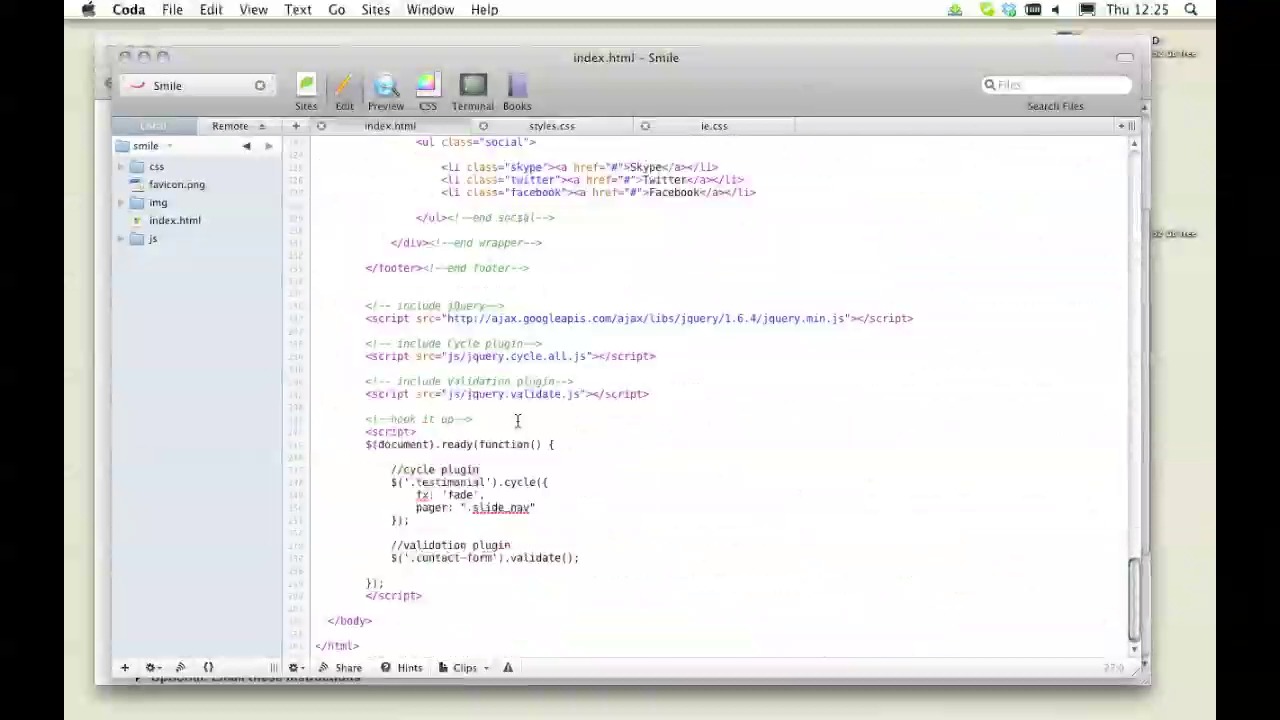Screen dimensions: 1280x720
Task: Open the editor gear action menu
Action: point(296,667)
